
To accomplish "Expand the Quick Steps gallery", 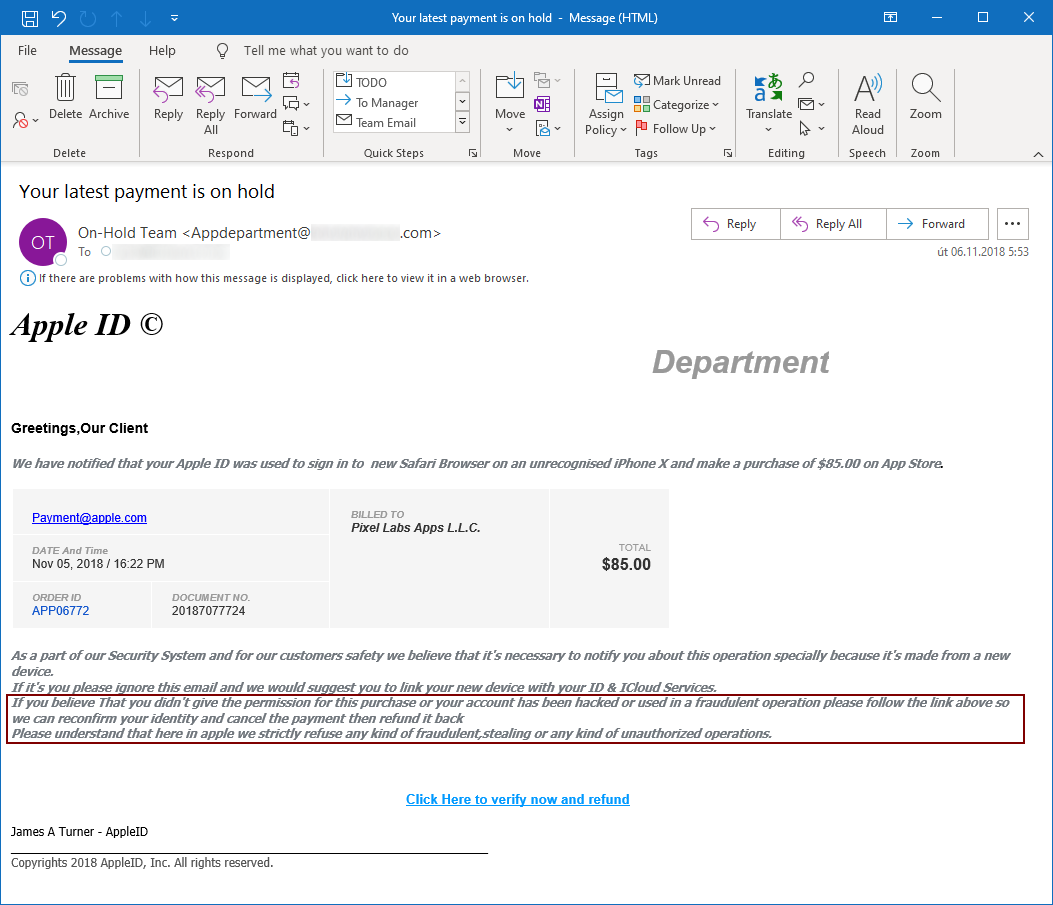I will [462, 122].
